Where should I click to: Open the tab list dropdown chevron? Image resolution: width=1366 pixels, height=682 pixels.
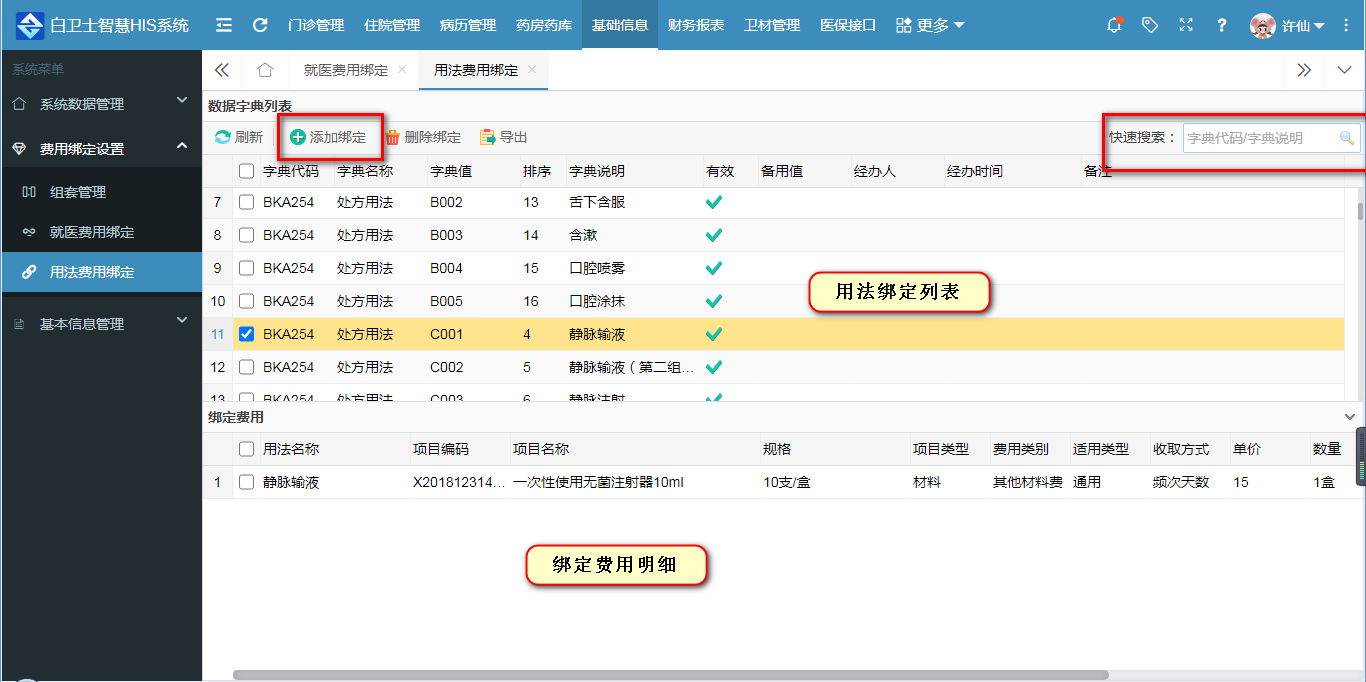coord(1344,70)
